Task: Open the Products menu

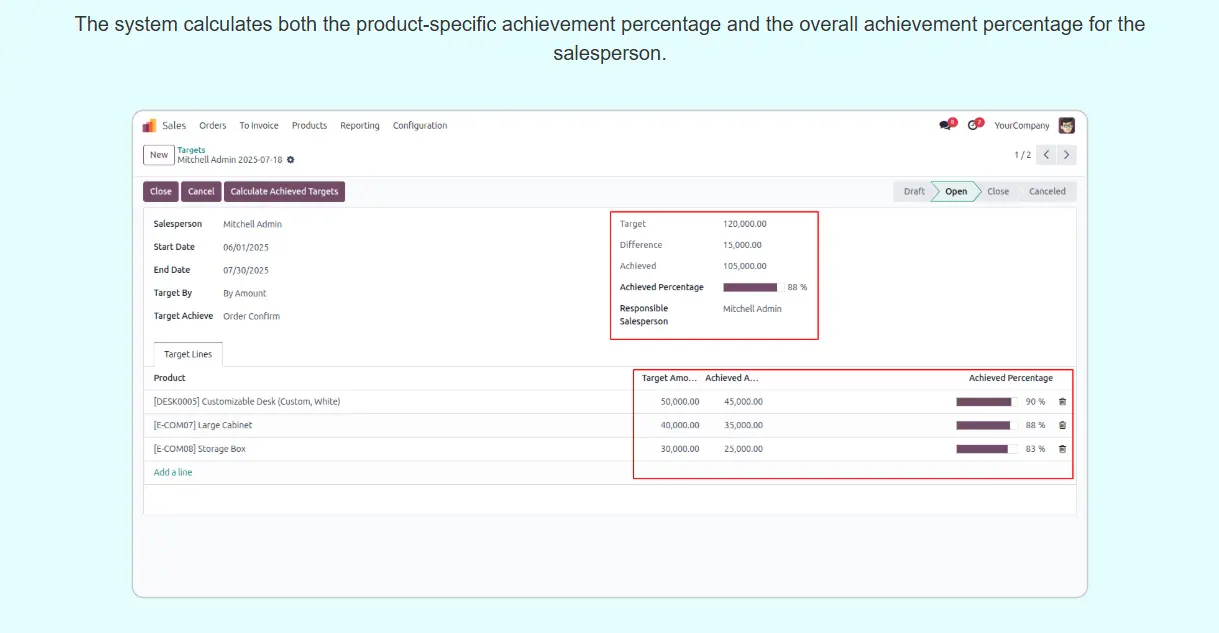Action: click(309, 126)
